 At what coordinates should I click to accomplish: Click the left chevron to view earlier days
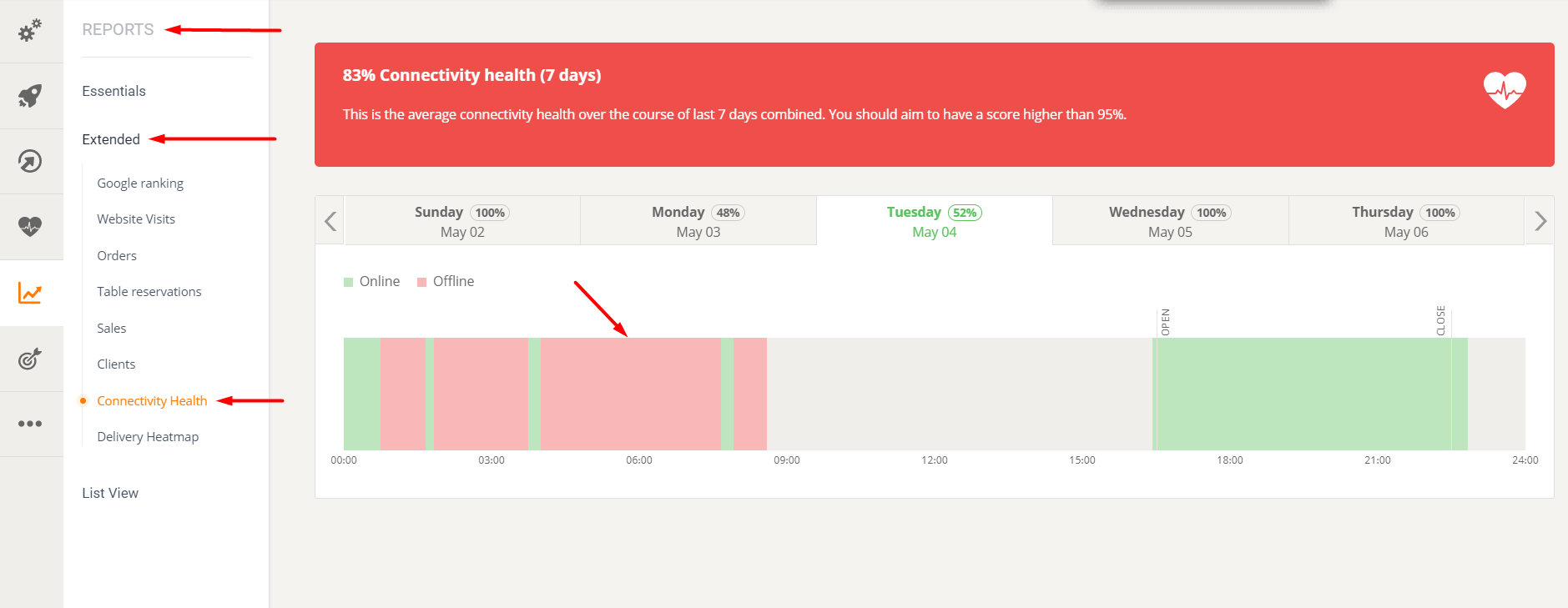[x=330, y=220]
